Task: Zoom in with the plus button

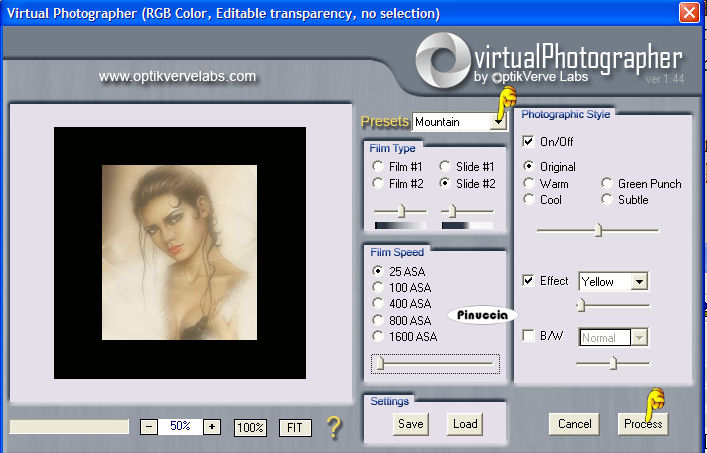Action: coord(212,426)
